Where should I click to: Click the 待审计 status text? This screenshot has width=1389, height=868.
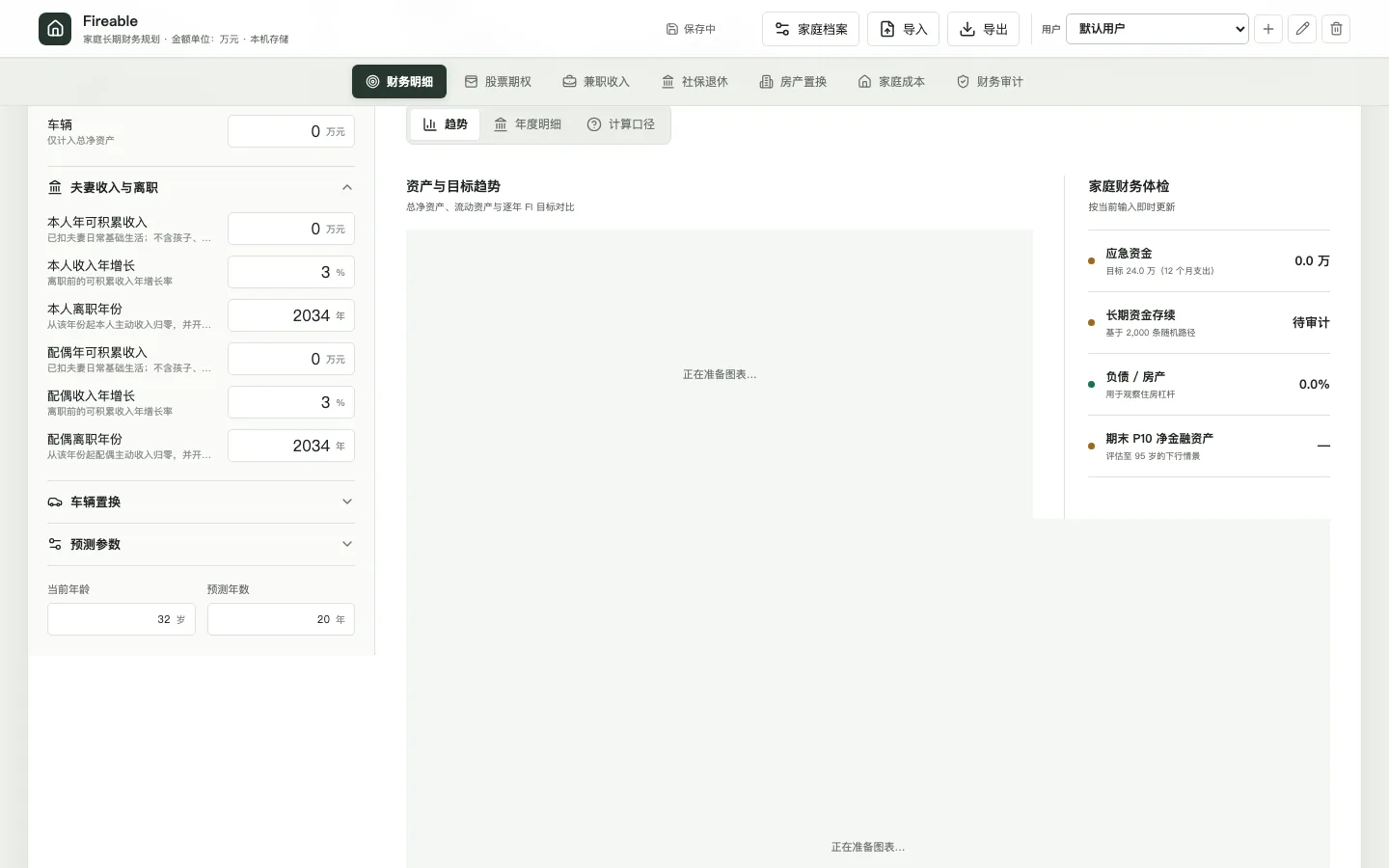(x=1311, y=323)
